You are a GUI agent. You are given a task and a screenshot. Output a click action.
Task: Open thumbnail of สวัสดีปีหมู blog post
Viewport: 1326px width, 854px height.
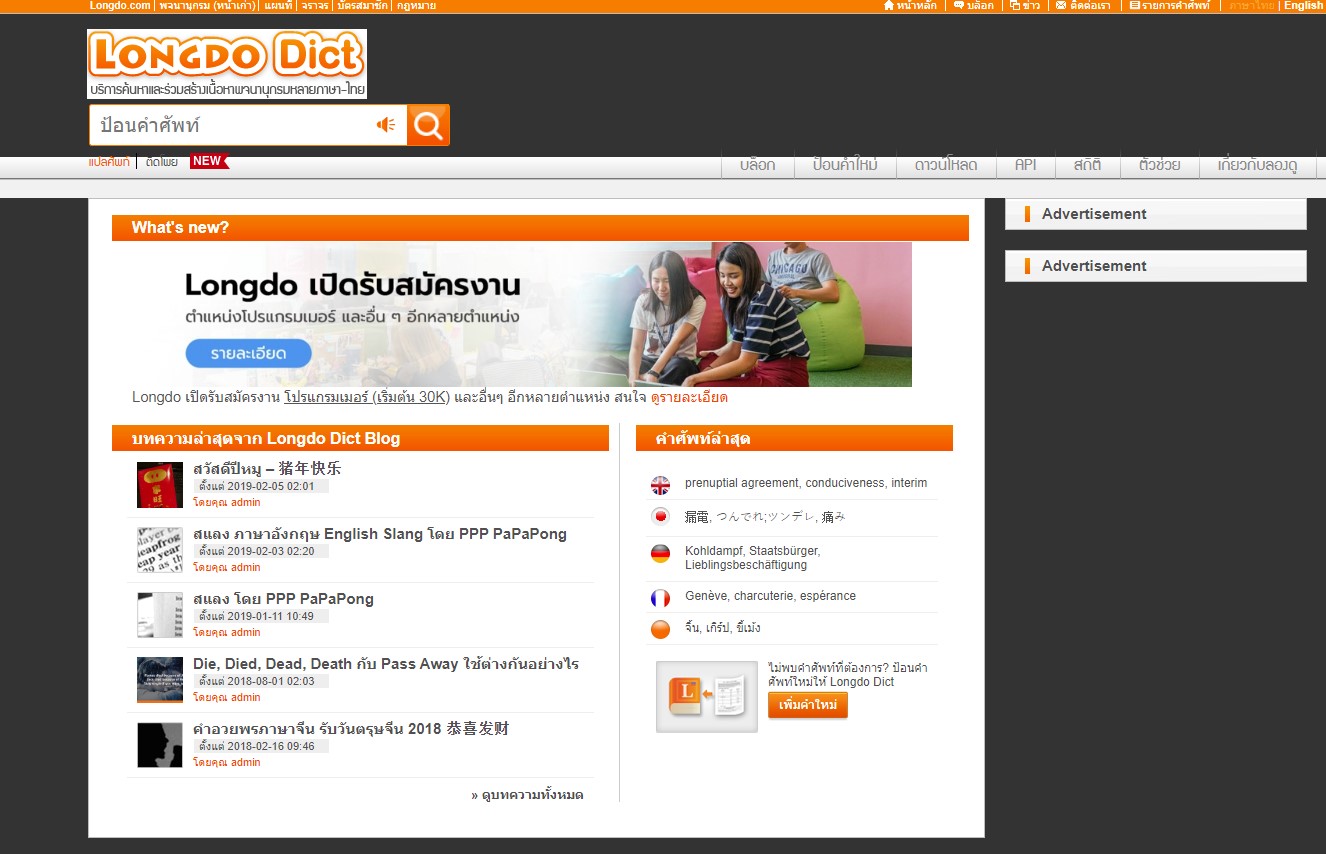[x=160, y=485]
